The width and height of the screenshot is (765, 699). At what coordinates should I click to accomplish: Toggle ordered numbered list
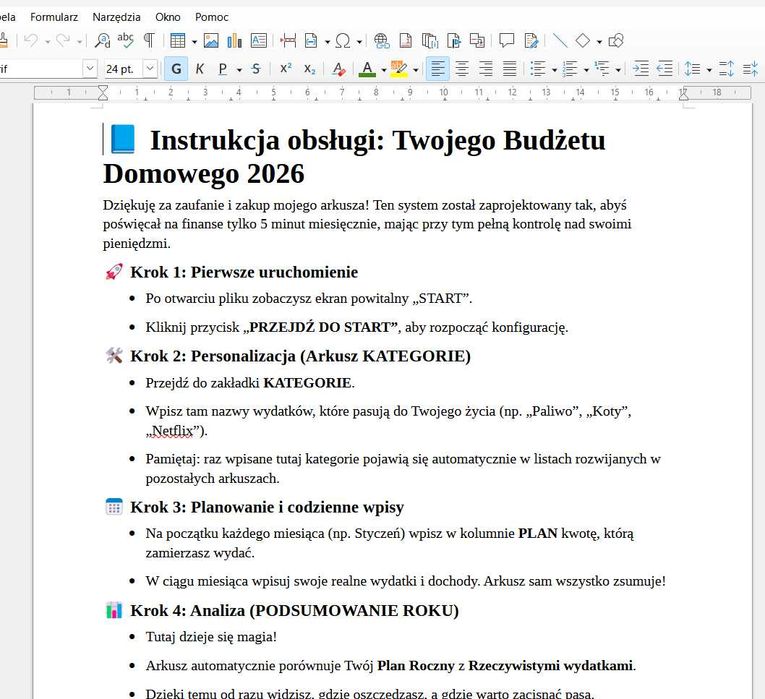(570, 69)
